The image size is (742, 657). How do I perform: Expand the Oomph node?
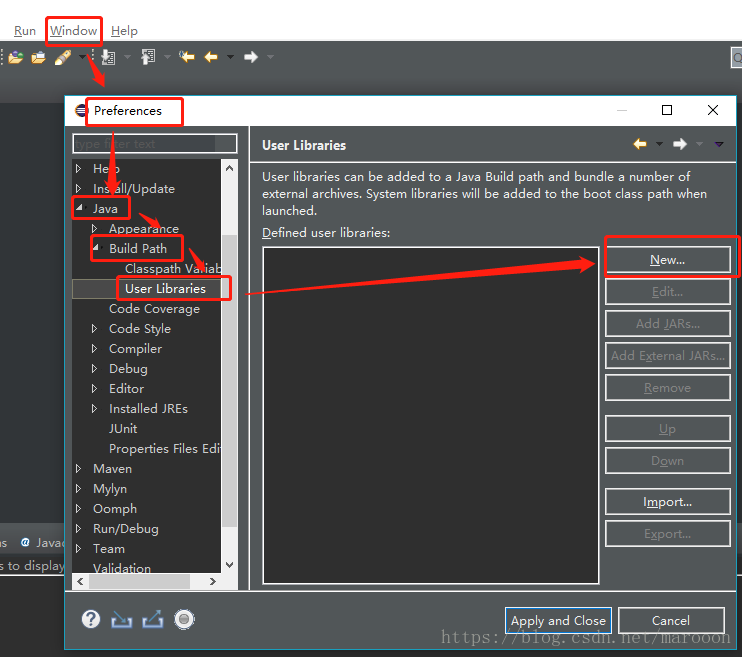click(x=79, y=508)
